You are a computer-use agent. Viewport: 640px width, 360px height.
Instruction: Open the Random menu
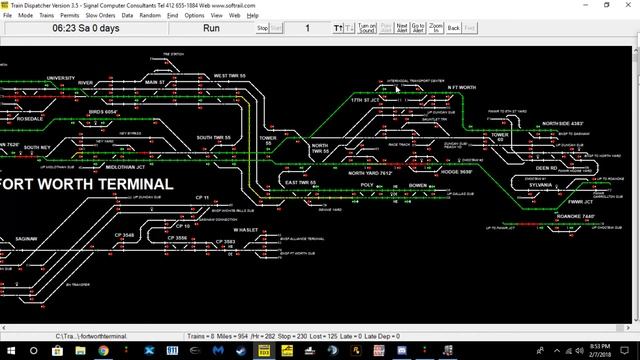click(x=150, y=16)
